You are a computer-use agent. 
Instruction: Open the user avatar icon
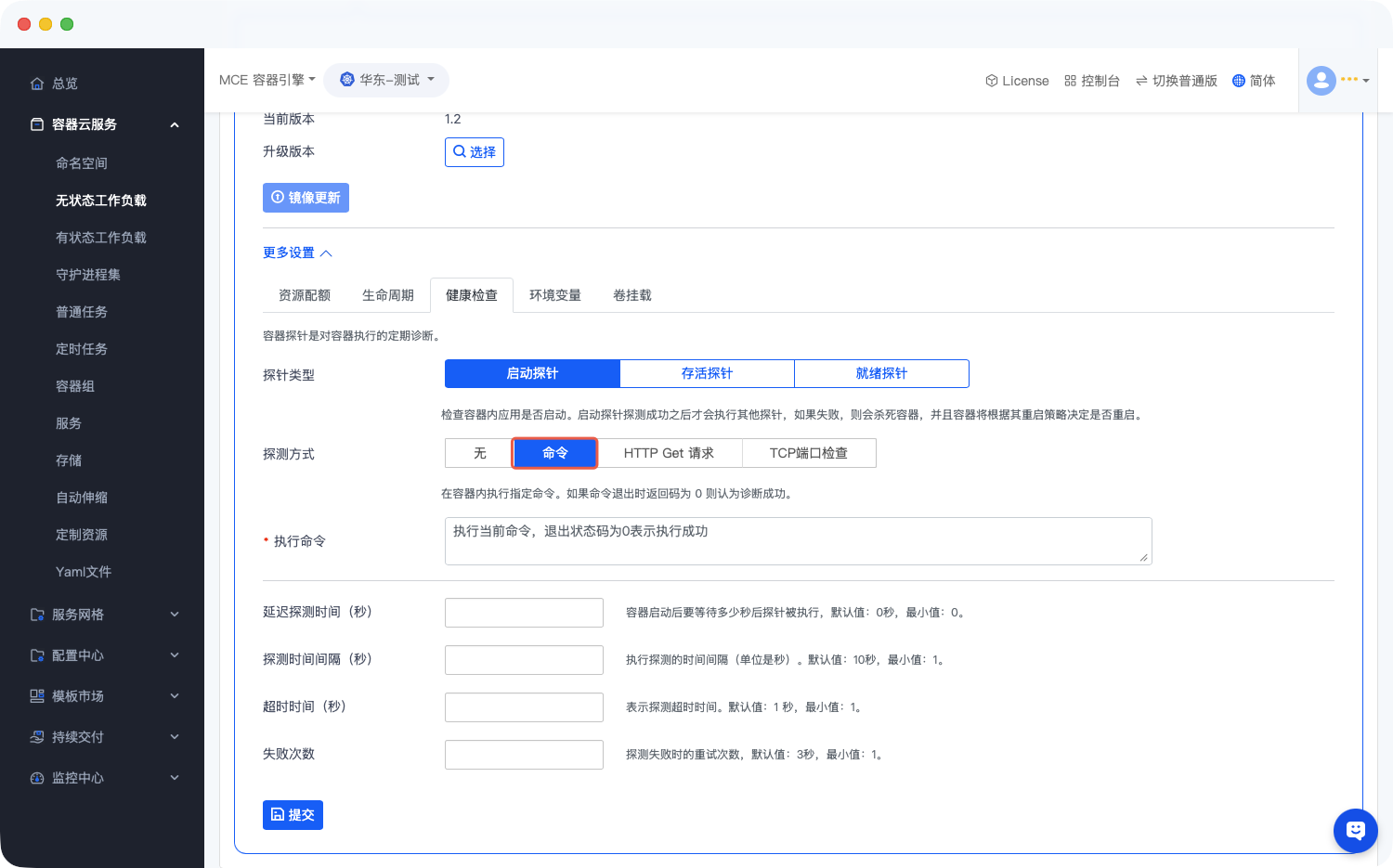point(1321,81)
